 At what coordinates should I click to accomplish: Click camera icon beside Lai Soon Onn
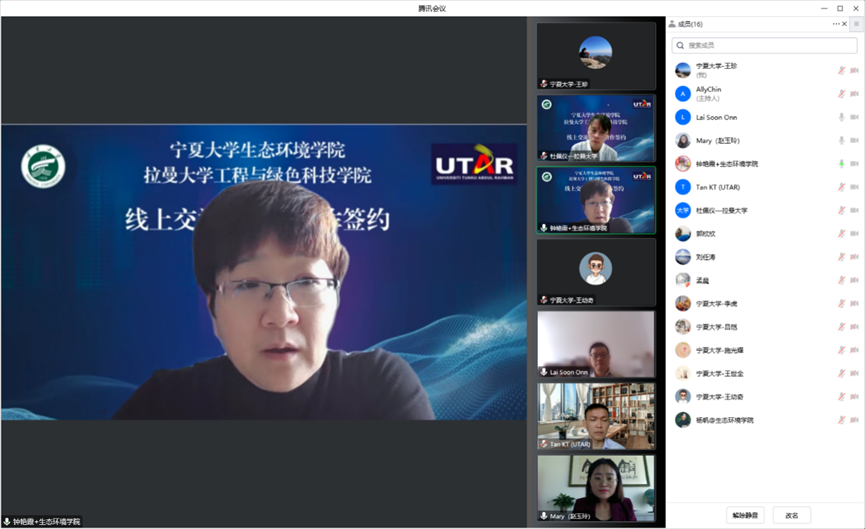click(854, 117)
